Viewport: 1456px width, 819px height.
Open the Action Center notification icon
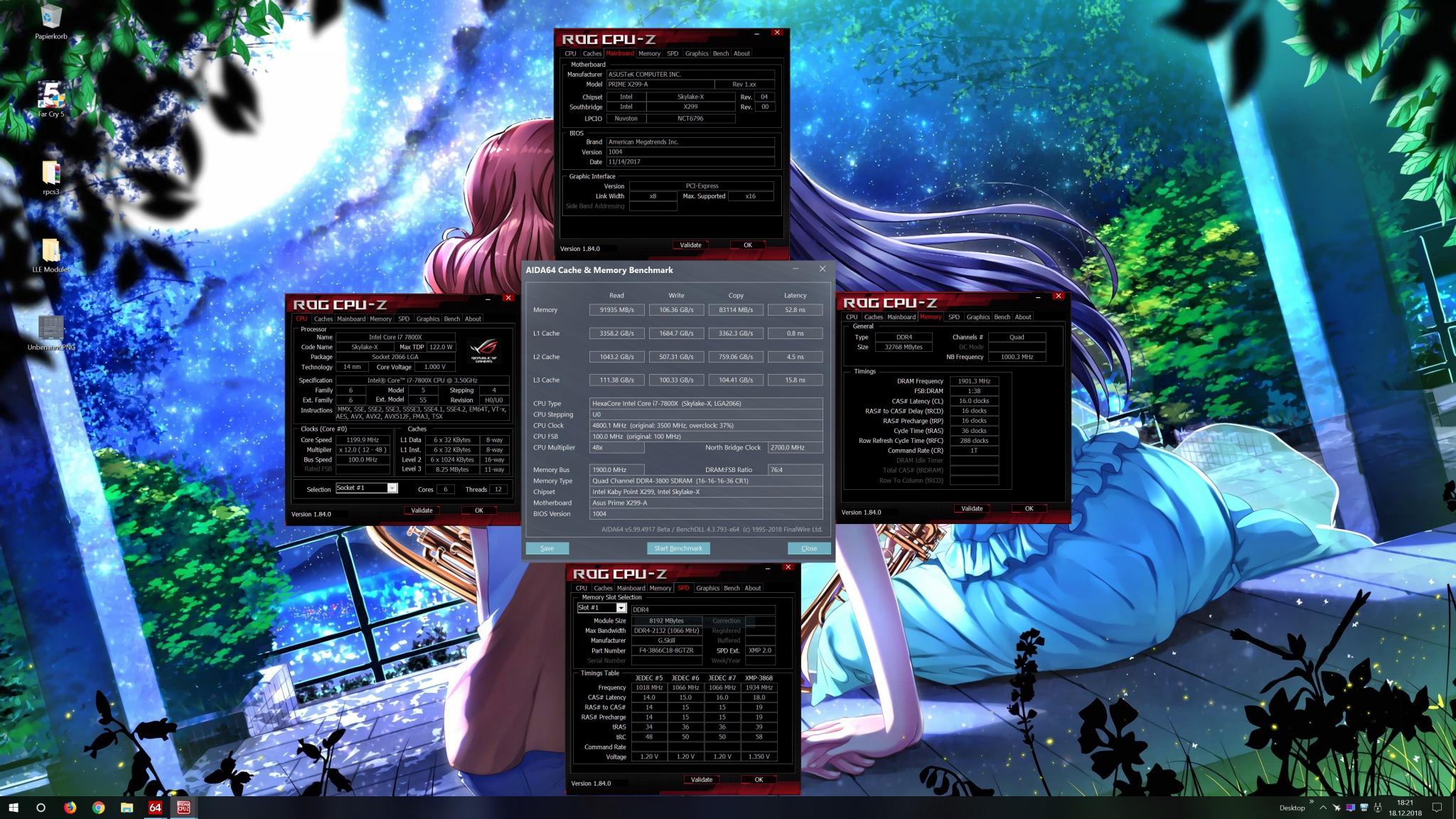point(1437,808)
